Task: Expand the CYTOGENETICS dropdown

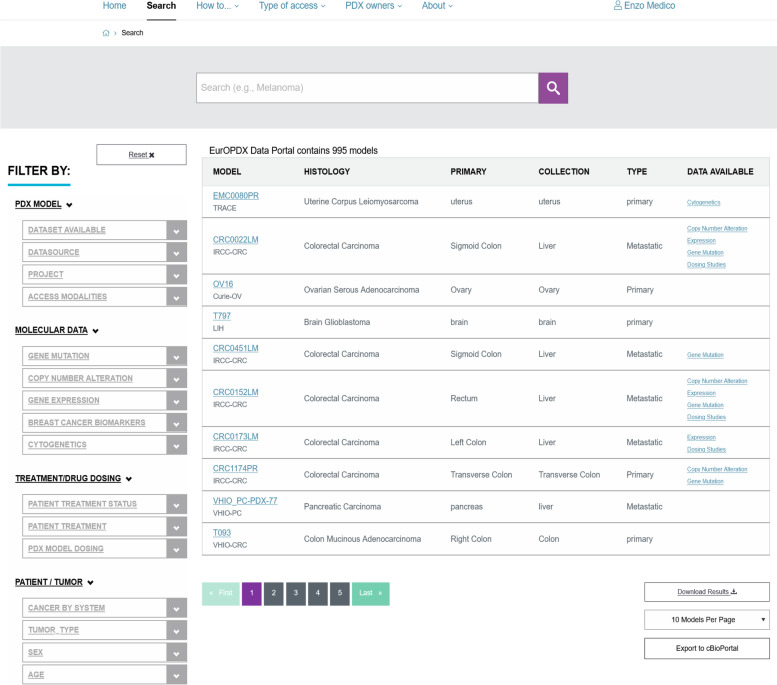Action: (105, 445)
